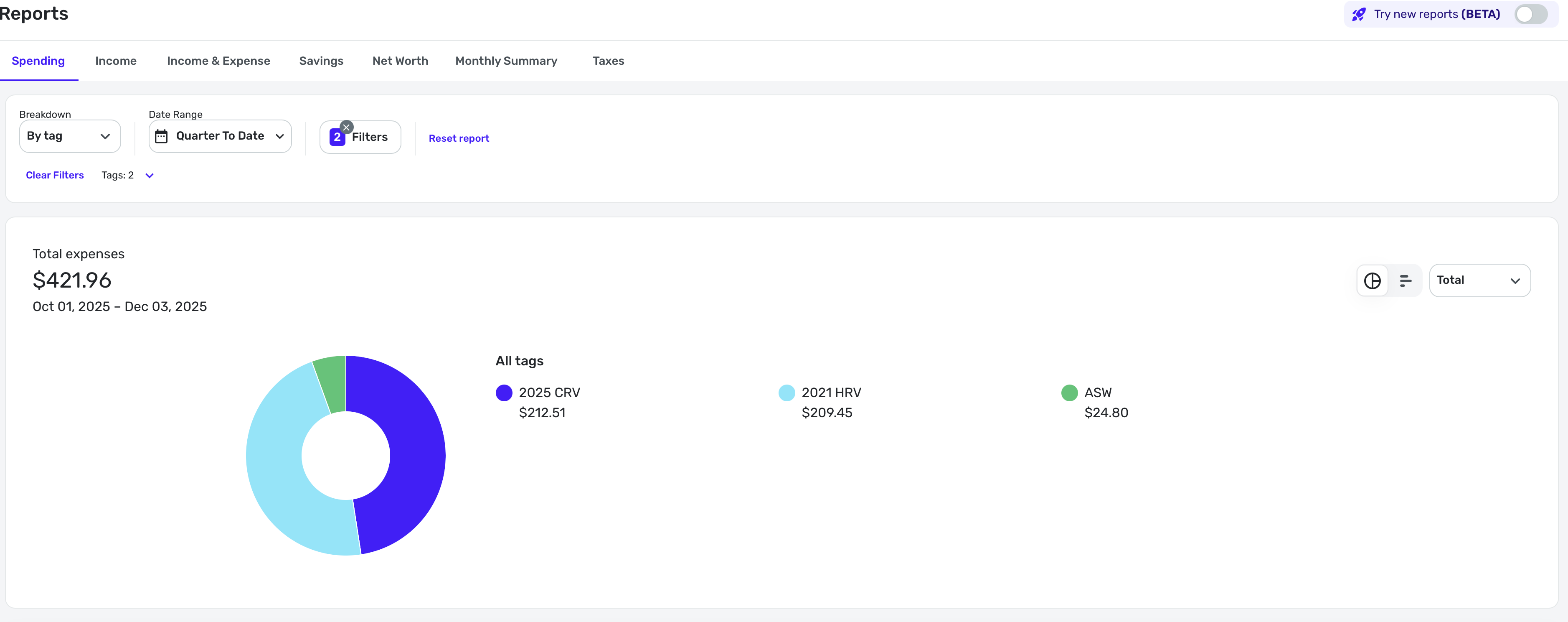1568x622 pixels.
Task: Open the By tag breakdown dropdown
Action: tap(69, 136)
